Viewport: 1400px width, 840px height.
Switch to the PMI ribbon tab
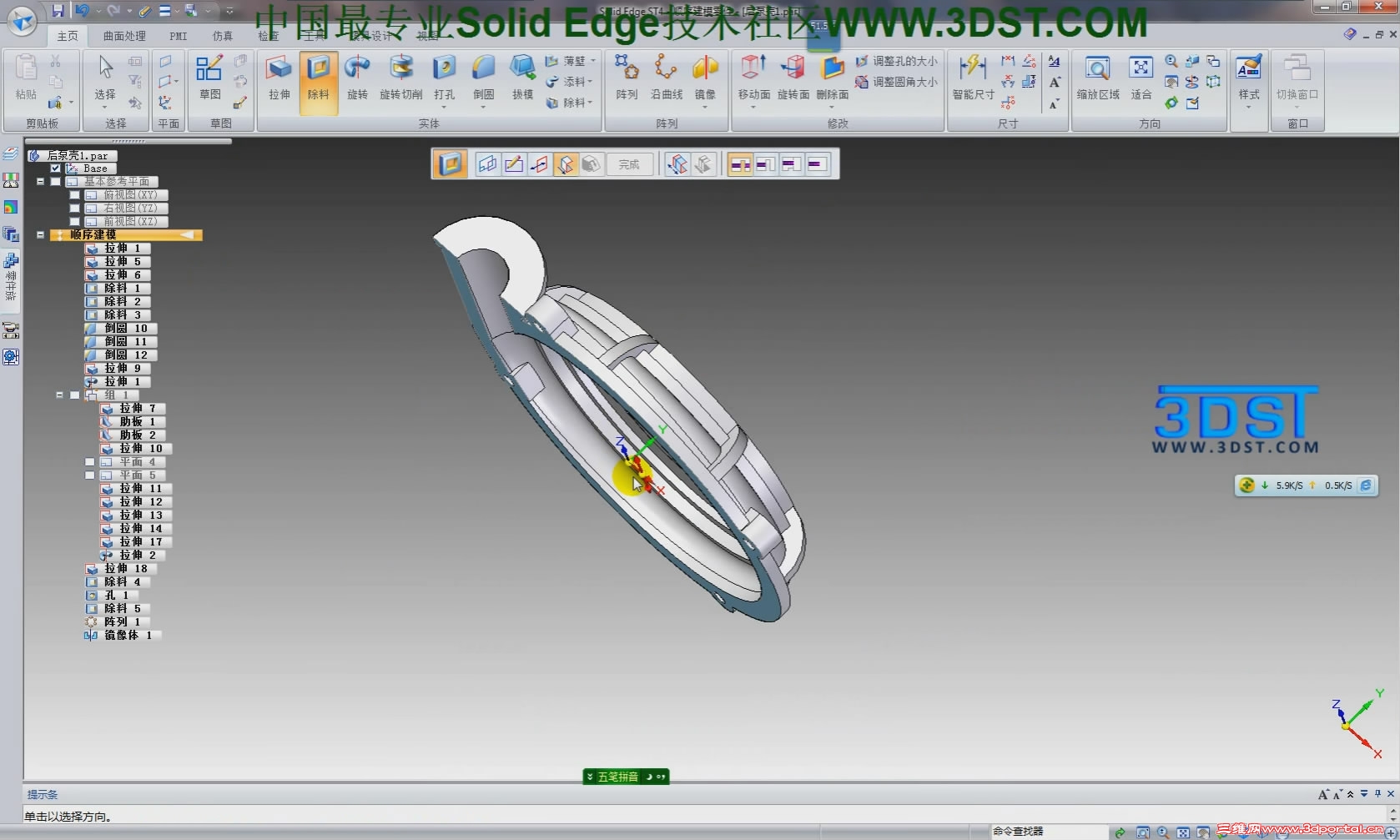coord(178,36)
